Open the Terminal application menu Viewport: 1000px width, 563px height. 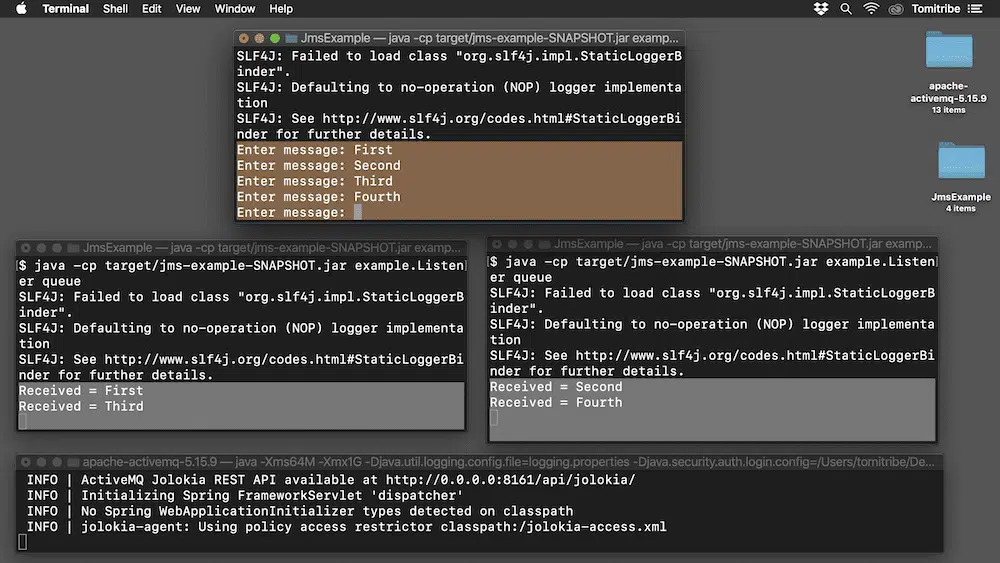click(x=65, y=9)
